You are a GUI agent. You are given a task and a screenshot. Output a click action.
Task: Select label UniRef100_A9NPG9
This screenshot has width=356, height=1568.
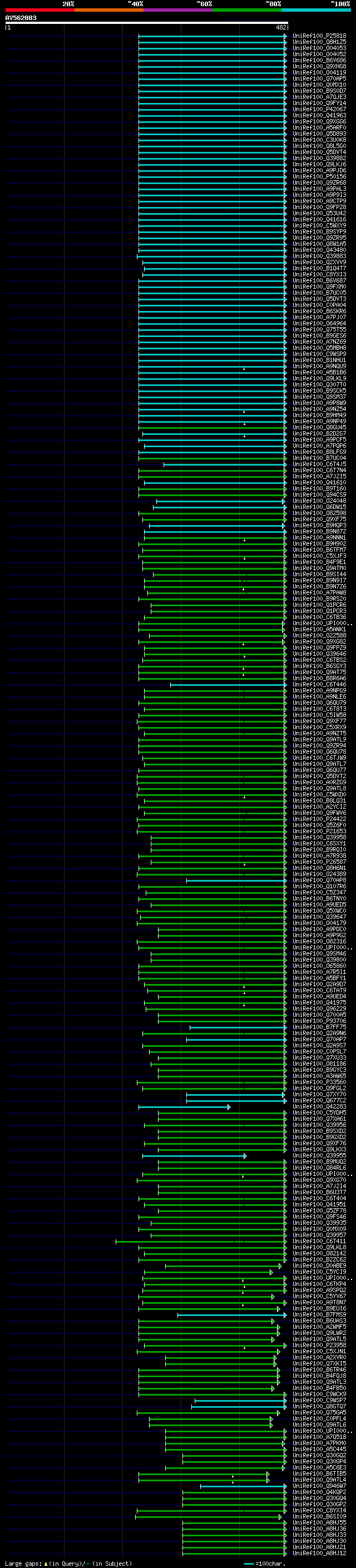tap(319, 691)
